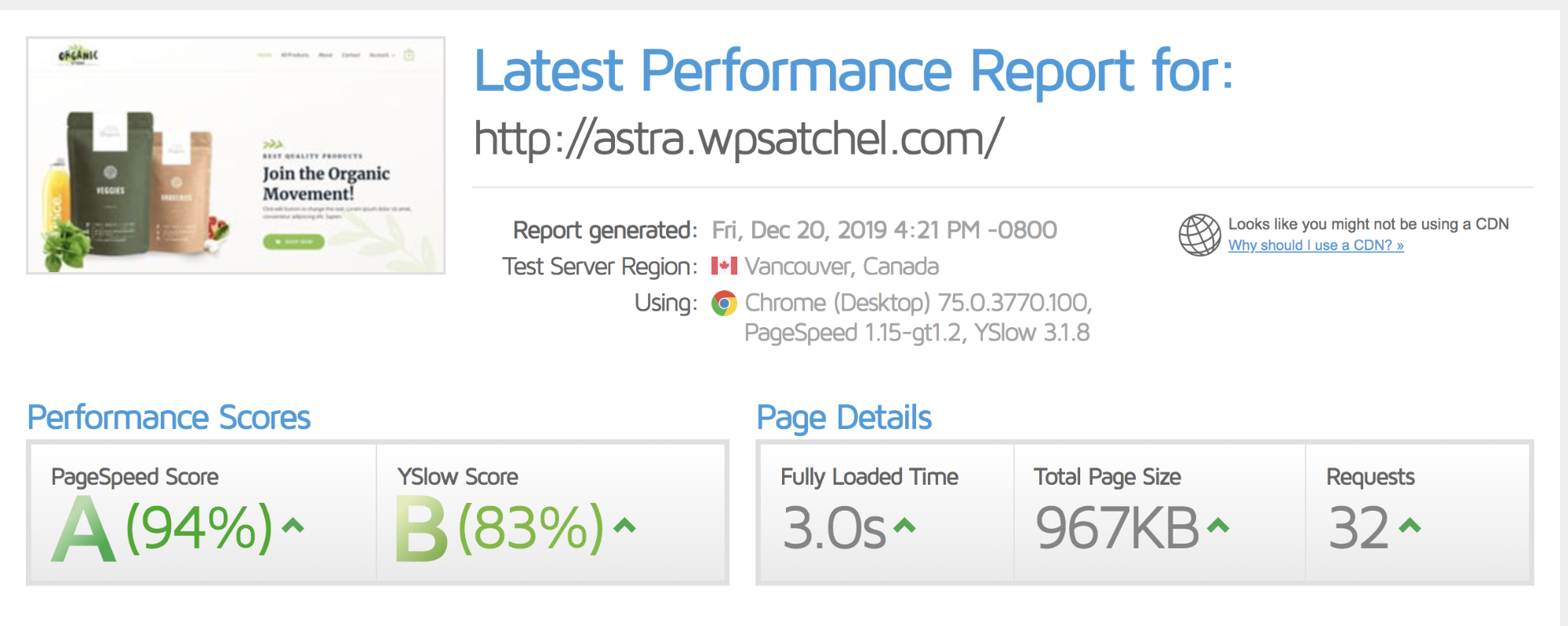
Task: Select Home in the preview navigation
Action: 264,55
